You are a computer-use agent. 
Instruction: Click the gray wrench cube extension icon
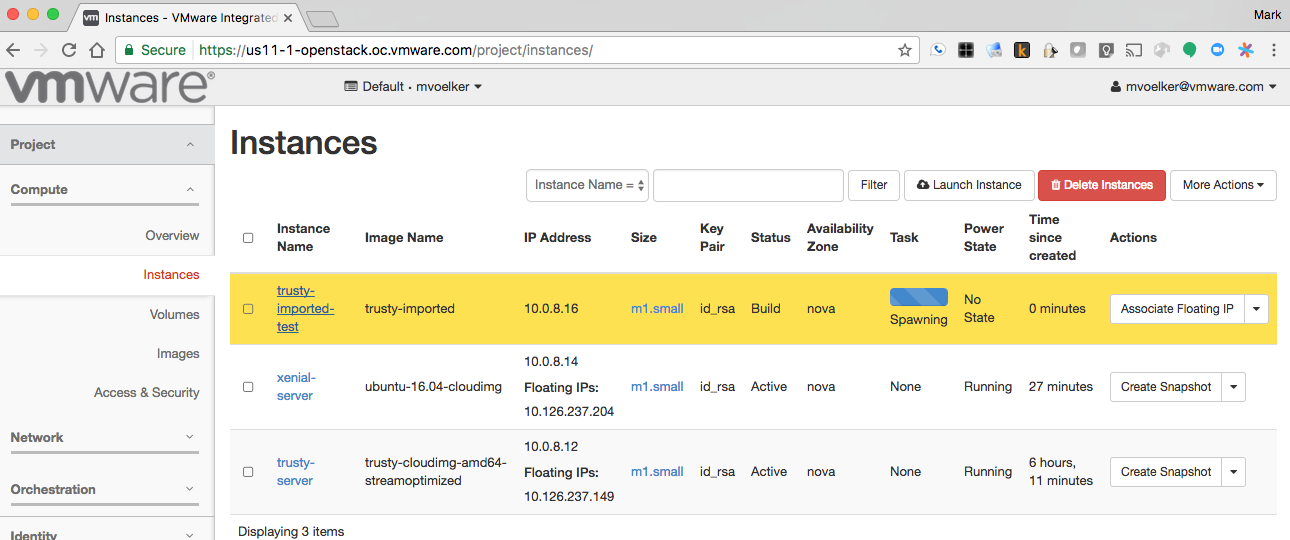(1162, 50)
